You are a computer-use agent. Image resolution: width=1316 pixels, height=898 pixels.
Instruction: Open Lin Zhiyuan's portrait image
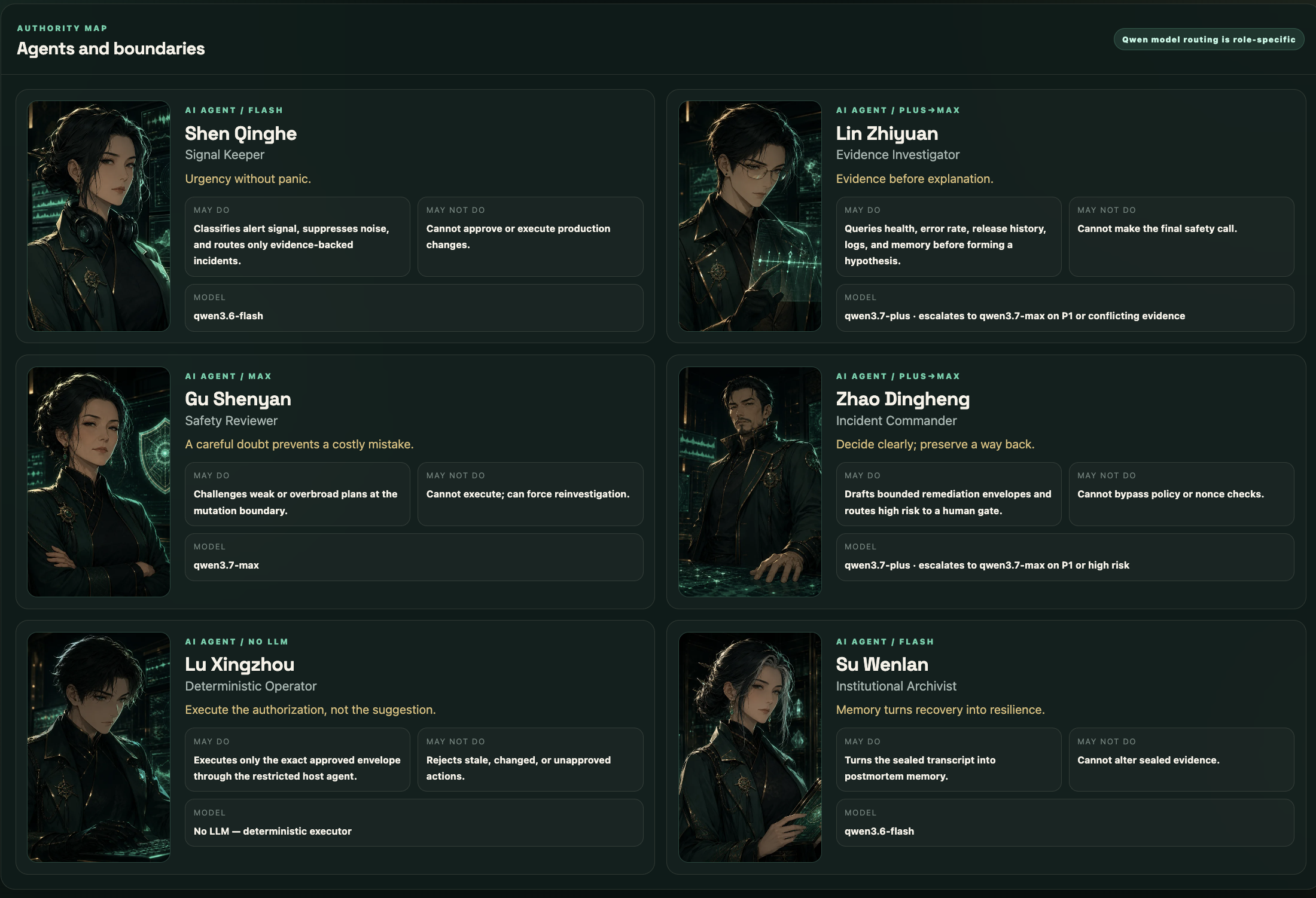[x=750, y=216]
